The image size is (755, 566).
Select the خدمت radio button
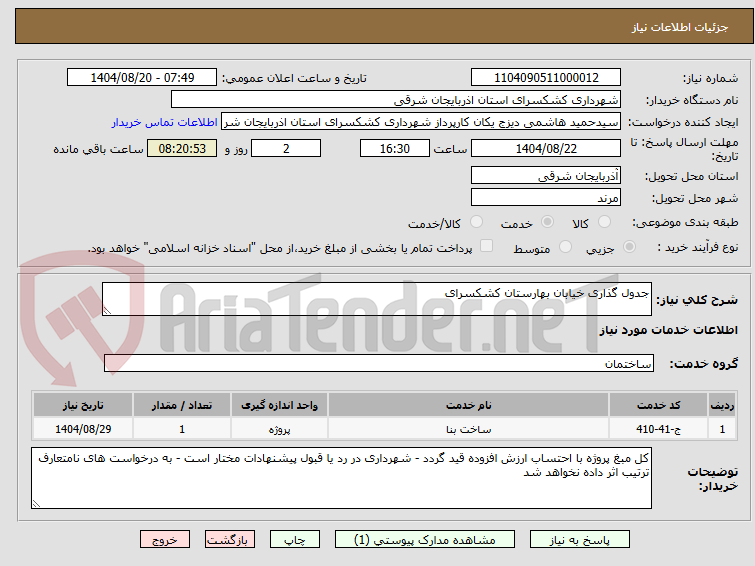point(547,222)
